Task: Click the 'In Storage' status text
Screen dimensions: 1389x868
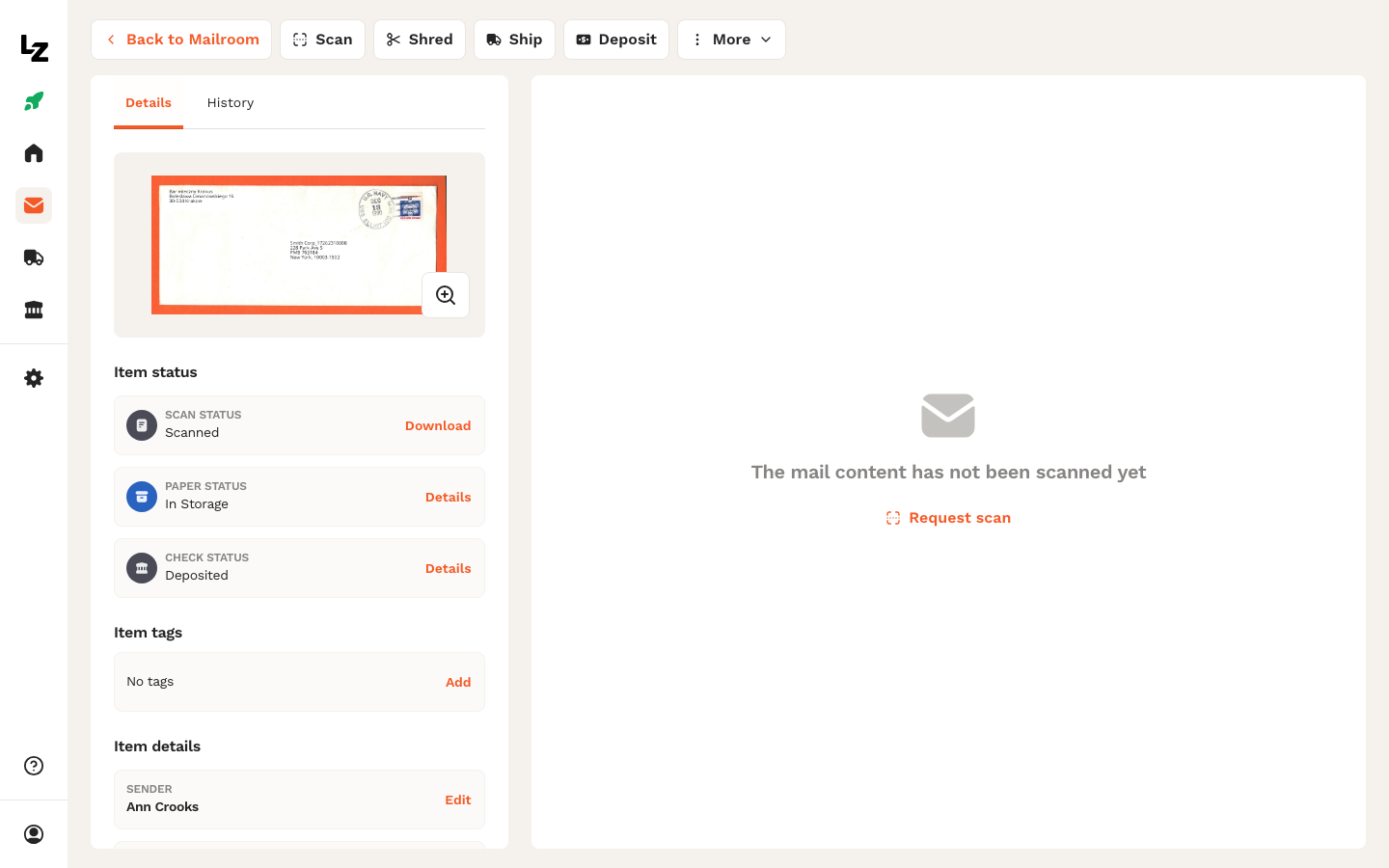Action: [197, 504]
